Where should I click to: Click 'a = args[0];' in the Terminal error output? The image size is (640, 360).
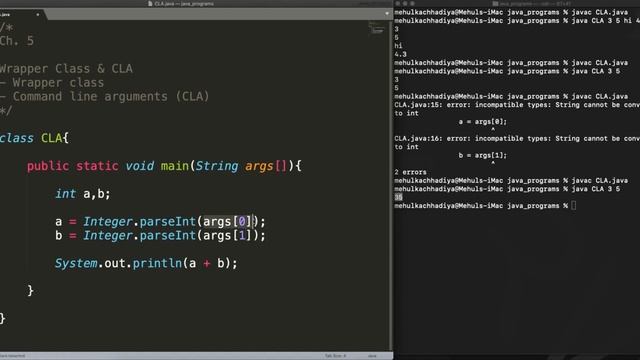pyautogui.click(x=482, y=122)
